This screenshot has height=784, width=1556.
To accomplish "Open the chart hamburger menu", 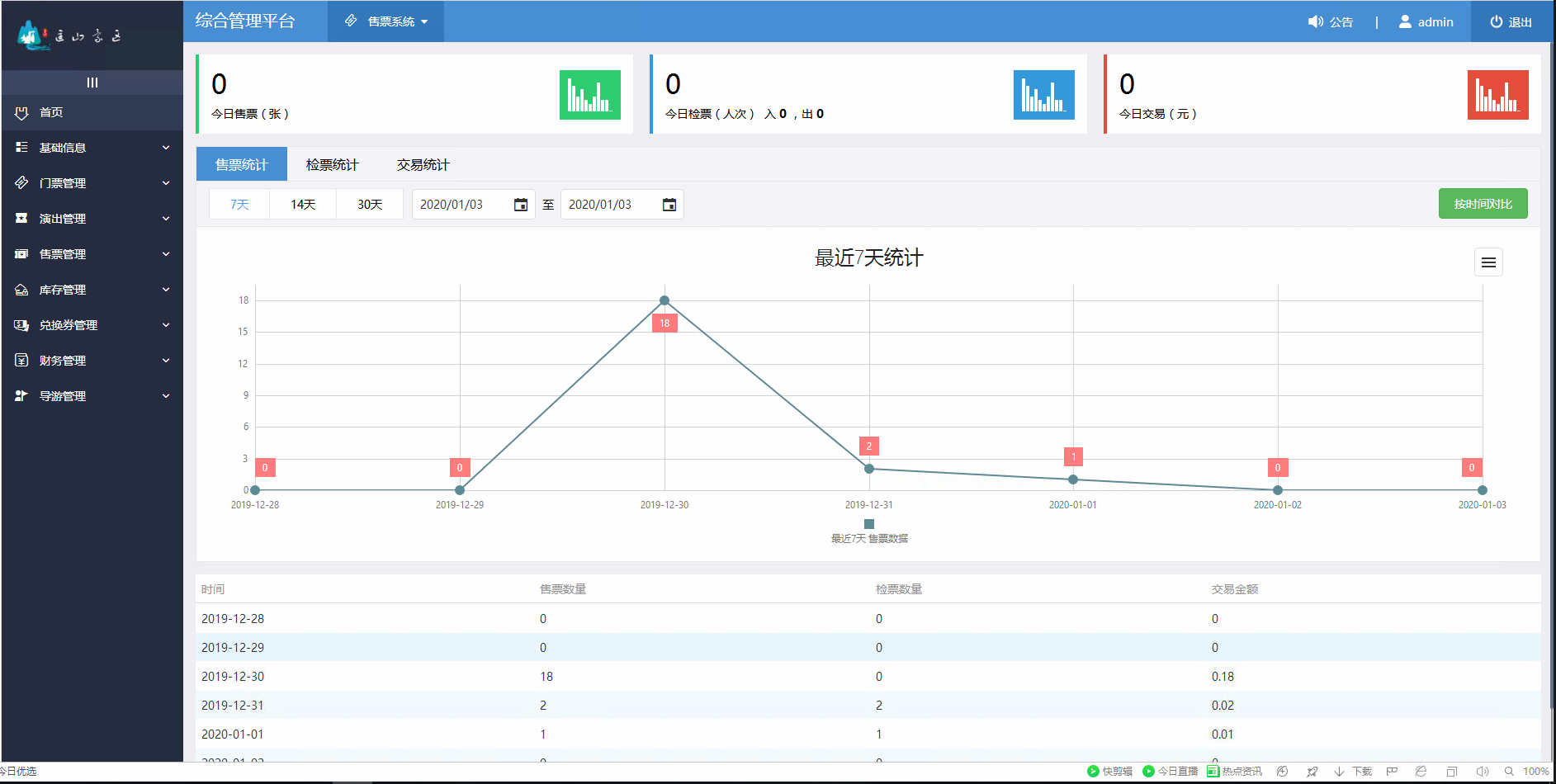I will [1488, 262].
